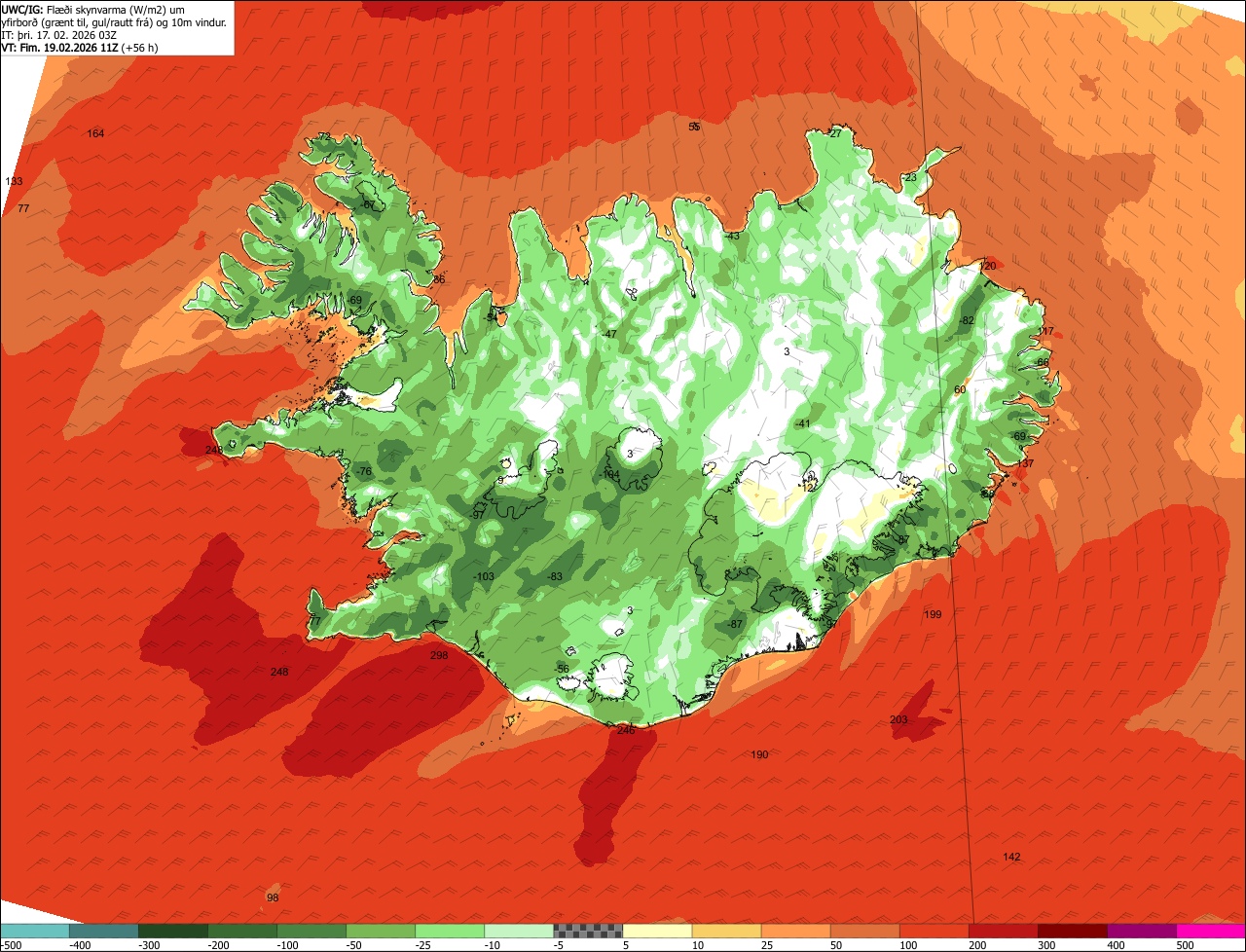This screenshot has width=1246, height=952.
Task: Select the dark maroon 300 to 400 swatch
Action: (x=1072, y=931)
